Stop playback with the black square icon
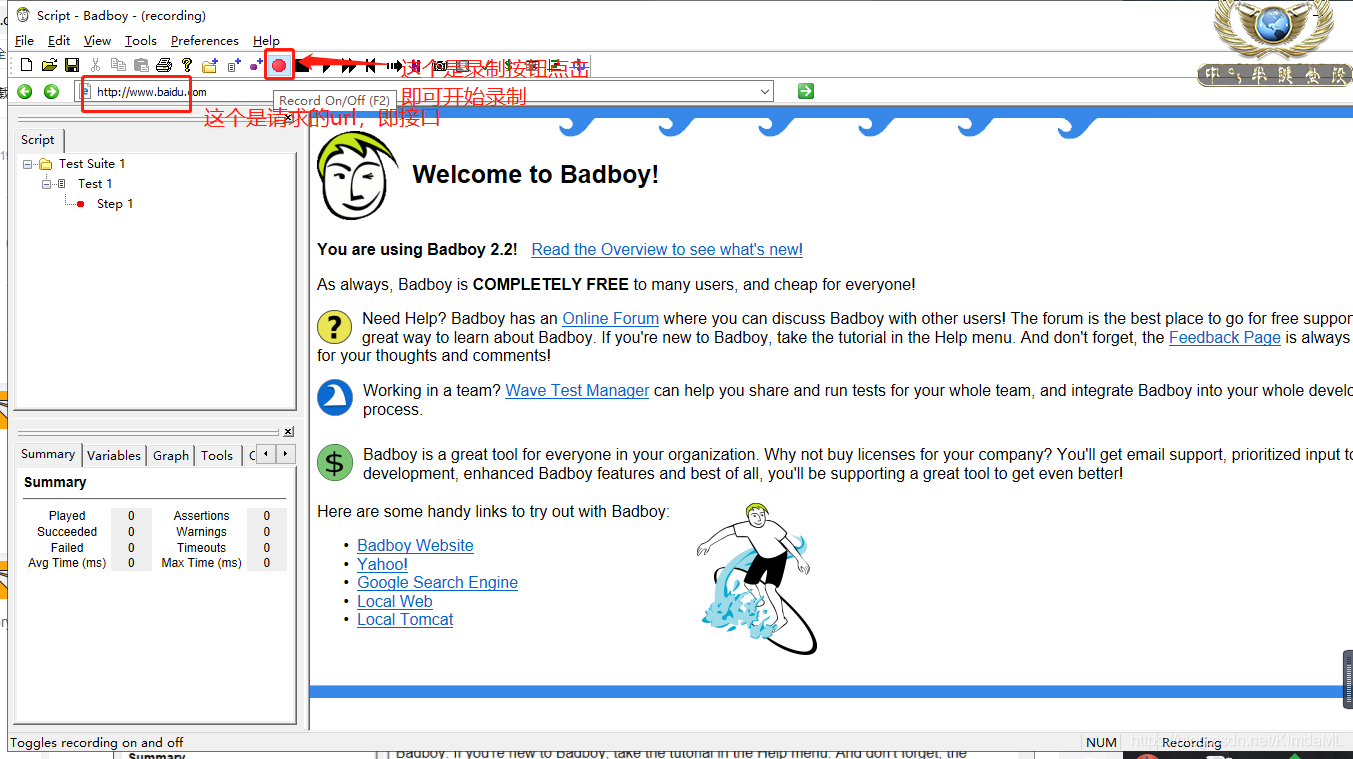This screenshot has height=759, width=1353. 302,65
